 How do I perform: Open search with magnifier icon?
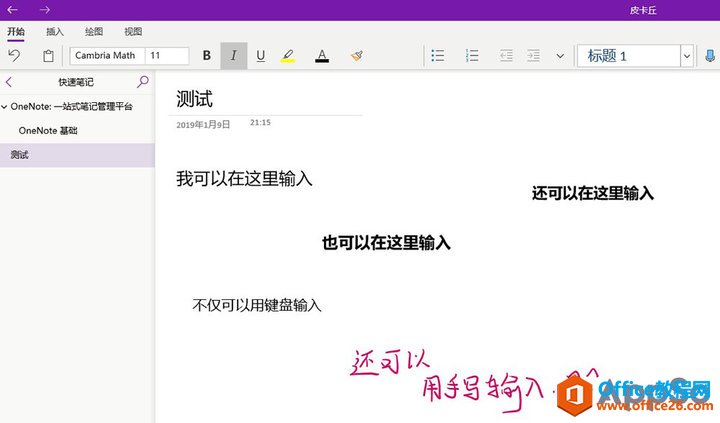[x=143, y=82]
